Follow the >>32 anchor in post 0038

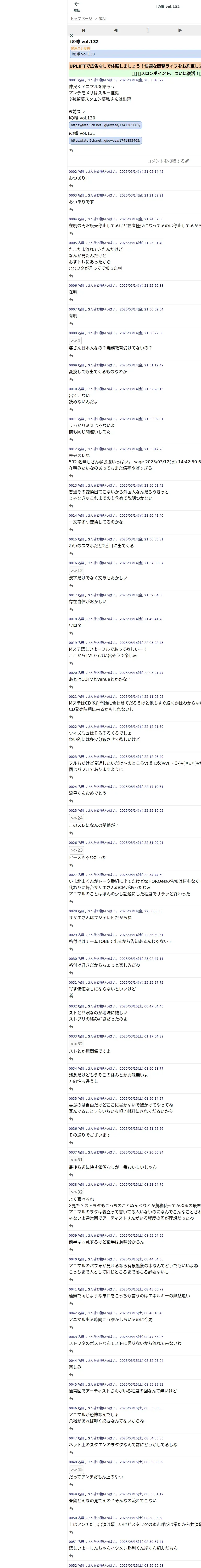(x=76, y=1192)
